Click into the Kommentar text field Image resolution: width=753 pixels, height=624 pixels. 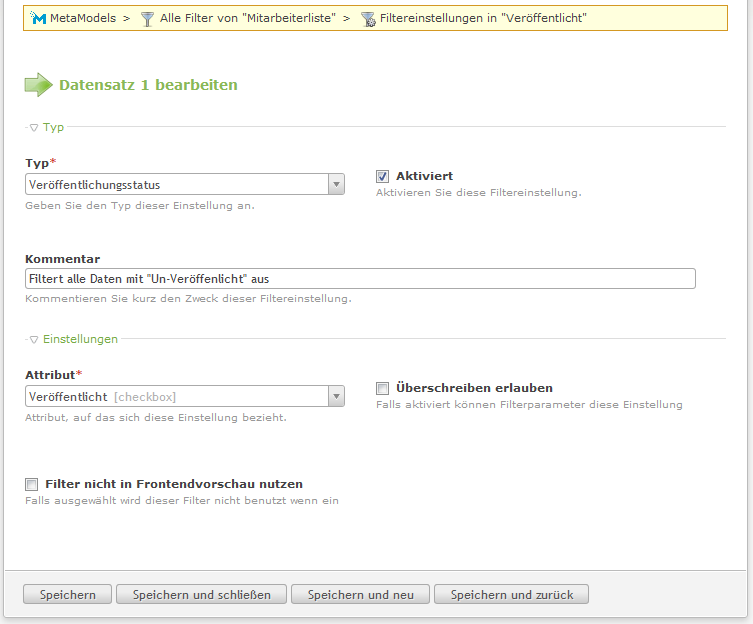point(360,279)
